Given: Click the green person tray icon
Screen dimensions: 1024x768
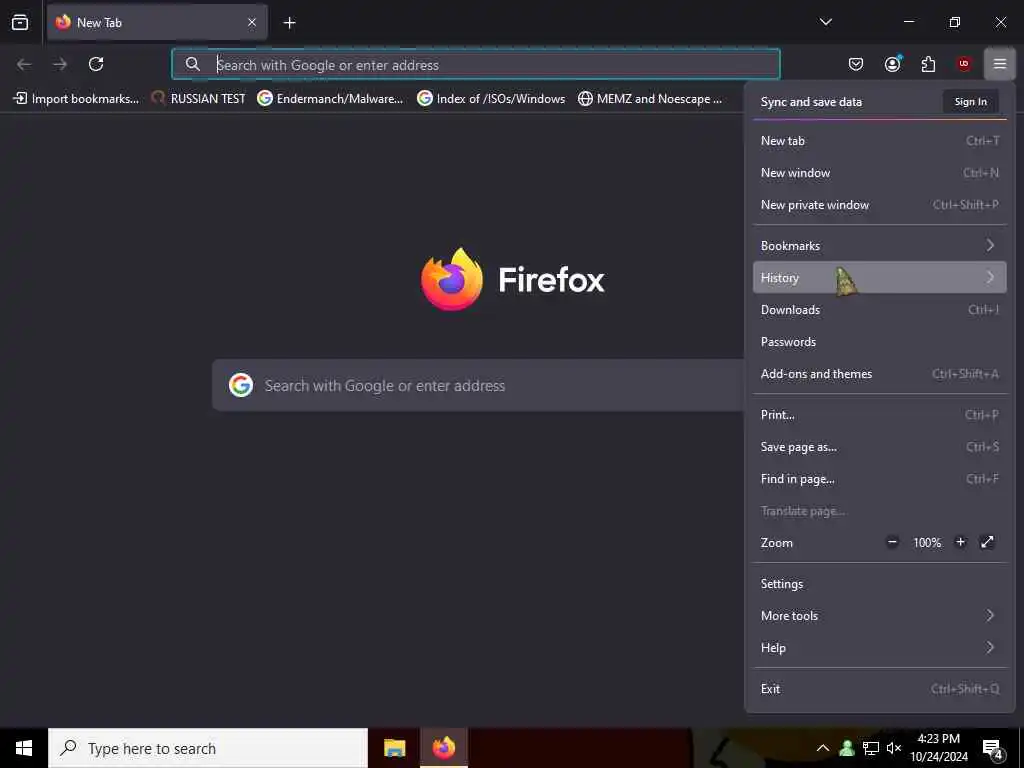Looking at the screenshot, I should 847,748.
